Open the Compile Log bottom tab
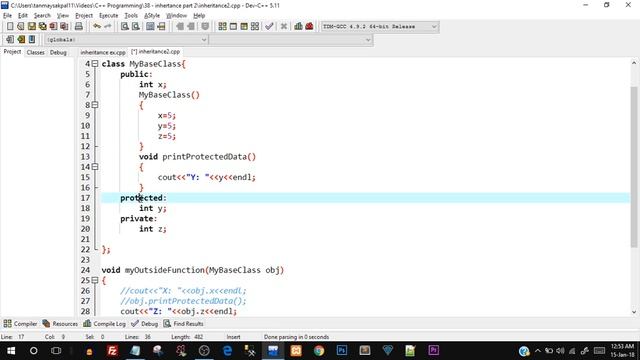 tap(104, 324)
